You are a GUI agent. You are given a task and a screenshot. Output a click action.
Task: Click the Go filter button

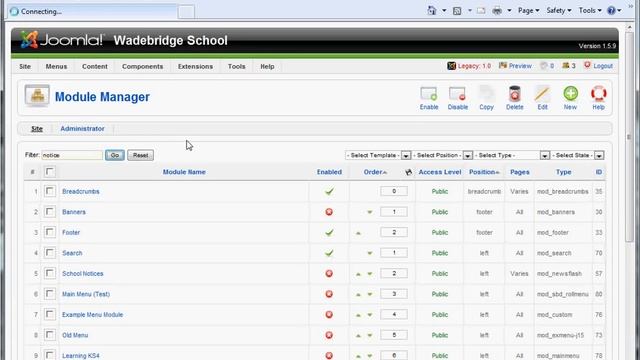[x=115, y=155]
